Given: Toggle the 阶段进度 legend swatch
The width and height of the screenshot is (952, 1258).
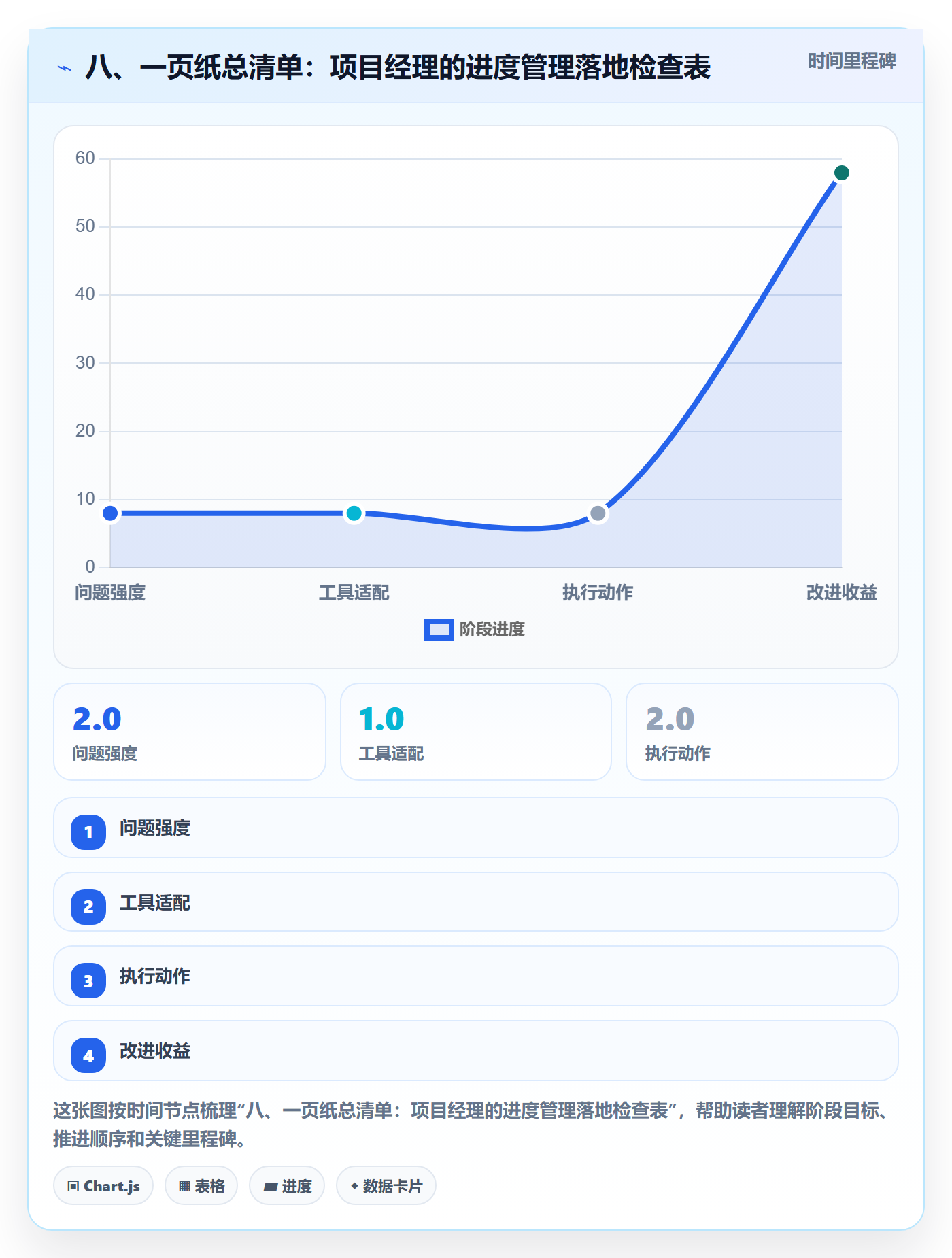Looking at the screenshot, I should pyautogui.click(x=439, y=630).
